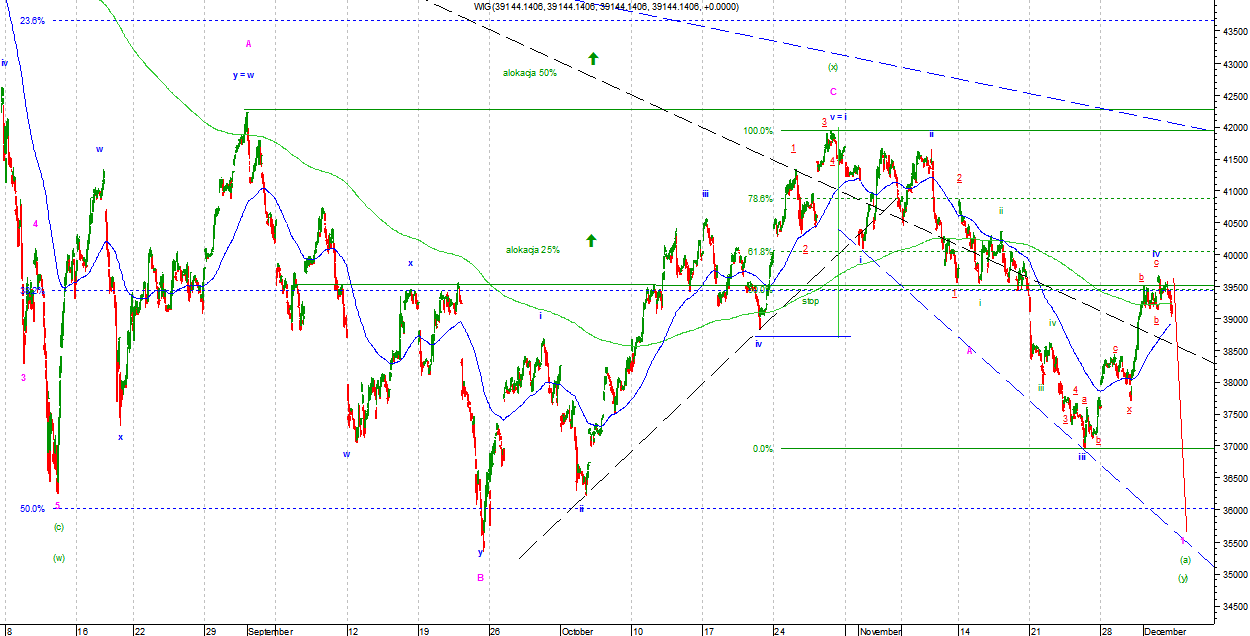1250x636 pixels.
Task: Click the 78.6% Fibonacci level label
Action: coord(760,199)
